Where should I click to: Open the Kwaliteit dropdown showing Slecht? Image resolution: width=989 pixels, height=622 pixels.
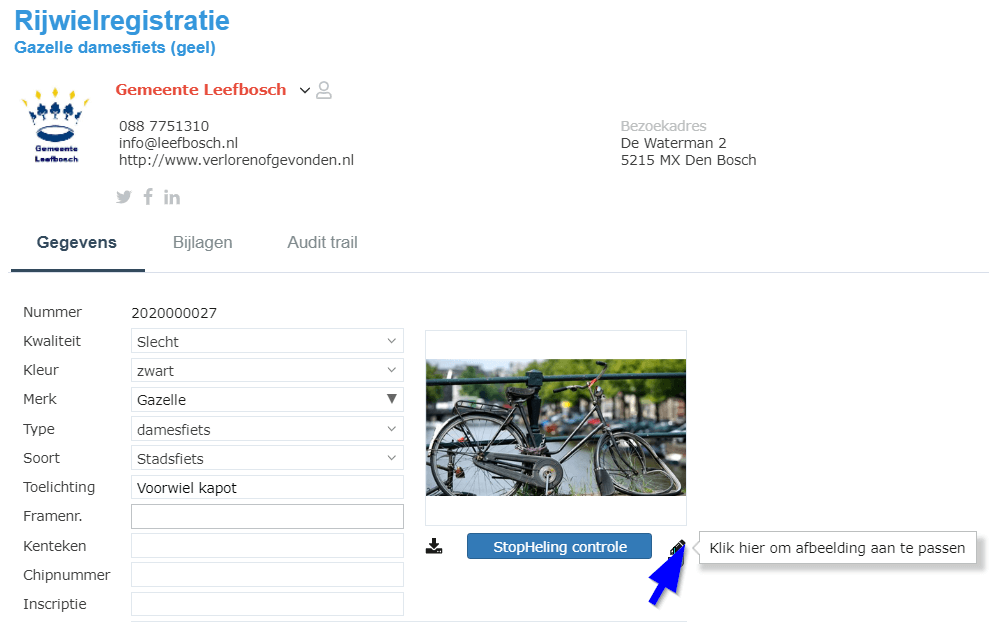point(267,341)
